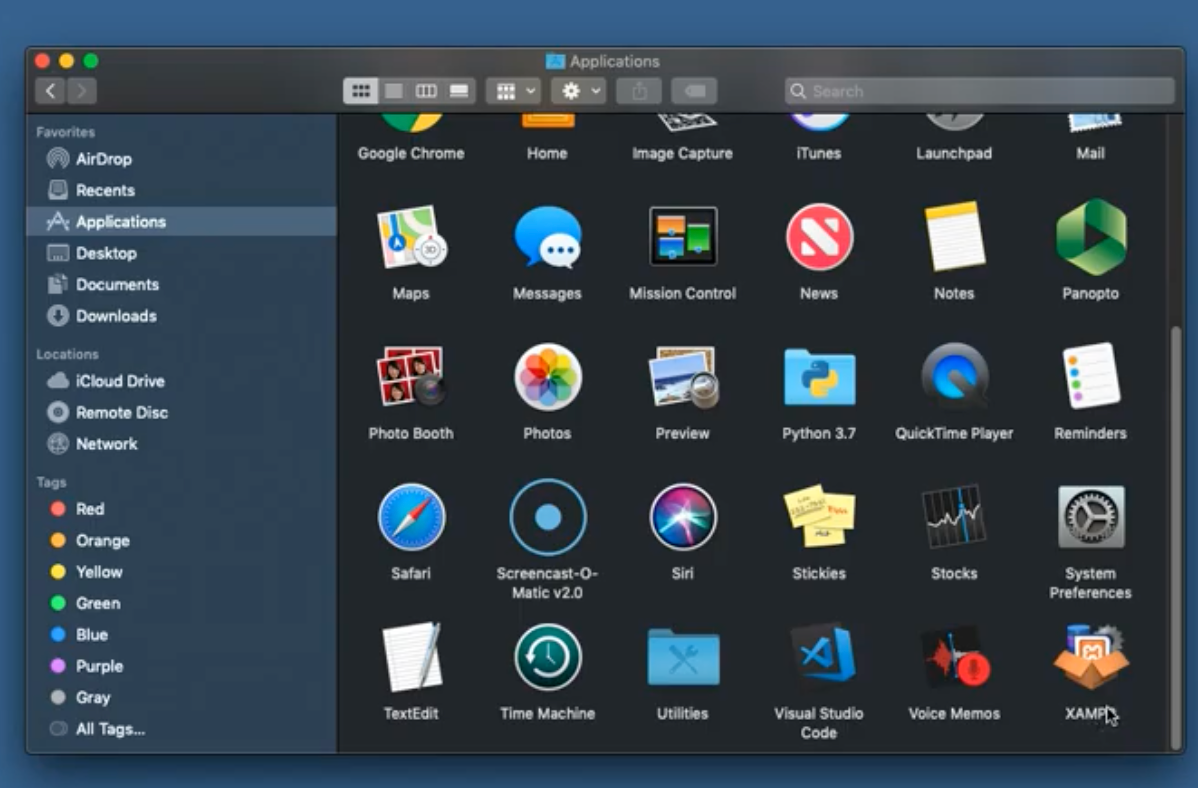Select the Mission Control app icon
1198x788 pixels.
683,236
